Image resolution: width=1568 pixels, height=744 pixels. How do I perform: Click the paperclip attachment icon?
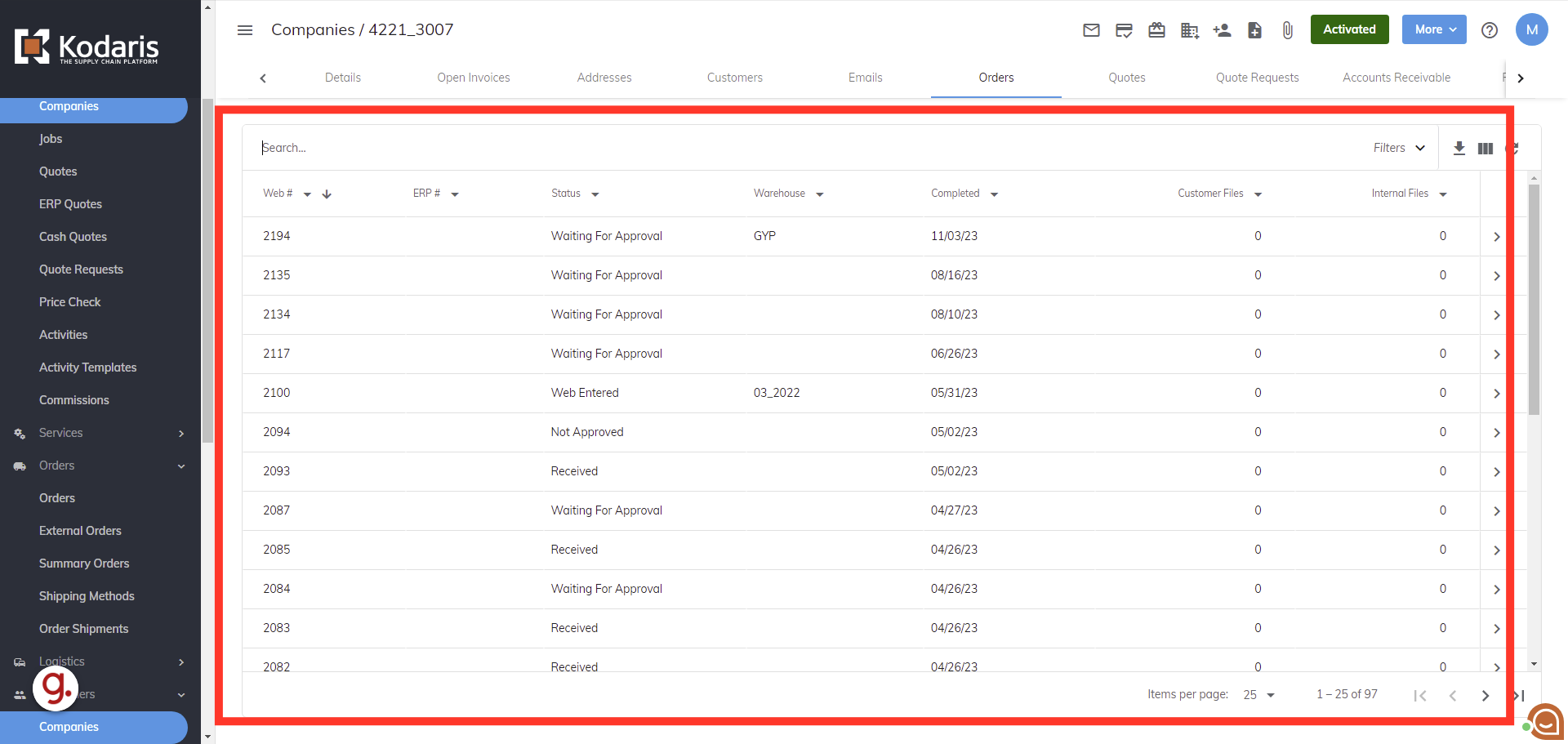(1287, 30)
